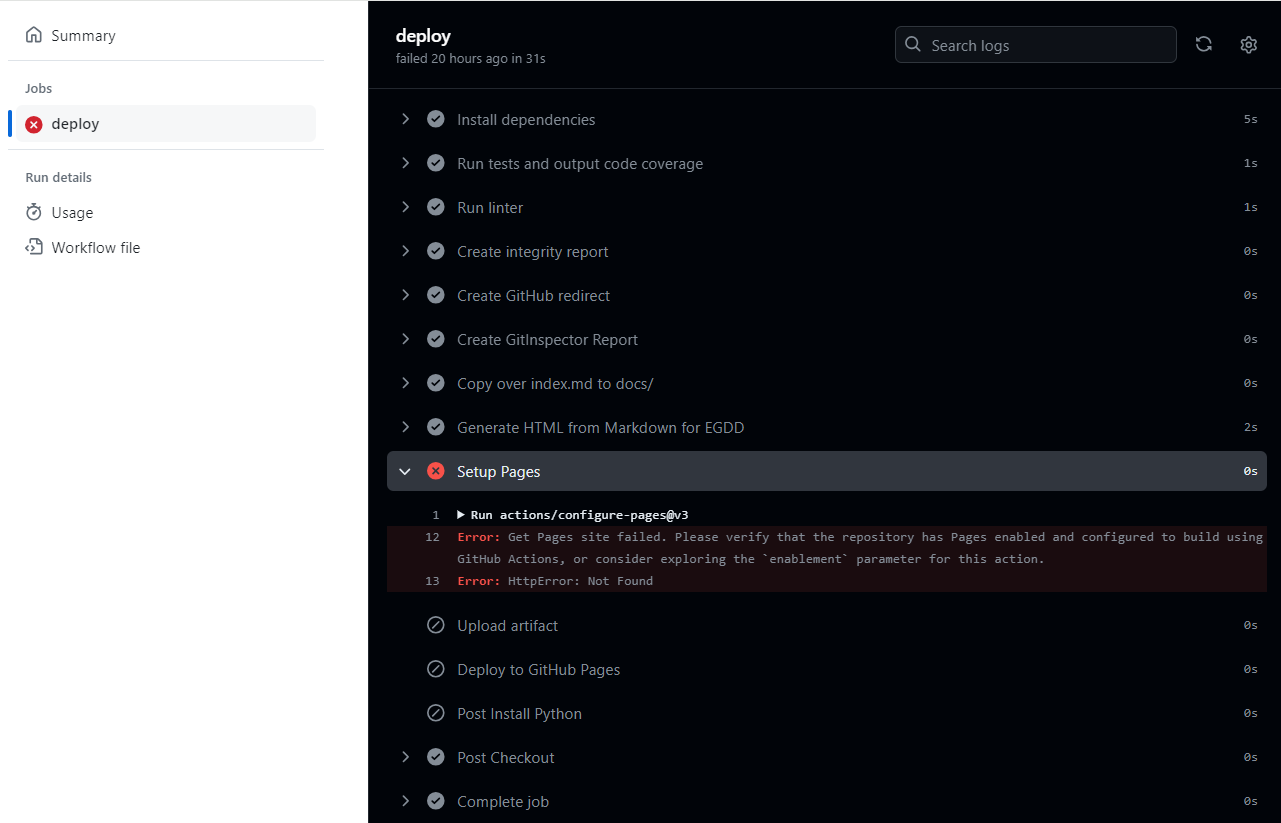Click the Usage stopwatch icon
Viewport: 1281px width, 823px height.
(x=34, y=212)
